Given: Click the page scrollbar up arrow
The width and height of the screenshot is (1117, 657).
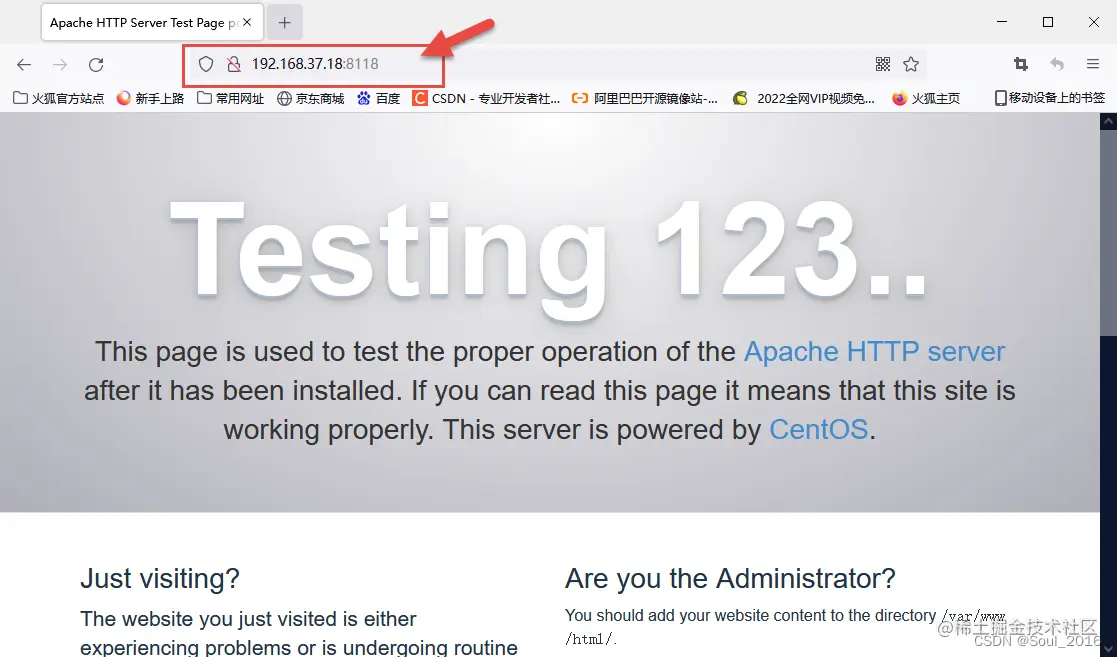Looking at the screenshot, I should coord(1108,122).
